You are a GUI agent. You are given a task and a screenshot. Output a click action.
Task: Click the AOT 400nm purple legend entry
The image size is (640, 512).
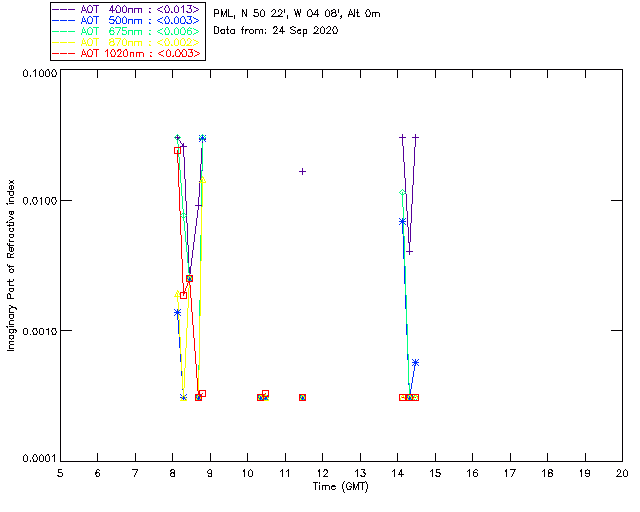pos(127,8)
